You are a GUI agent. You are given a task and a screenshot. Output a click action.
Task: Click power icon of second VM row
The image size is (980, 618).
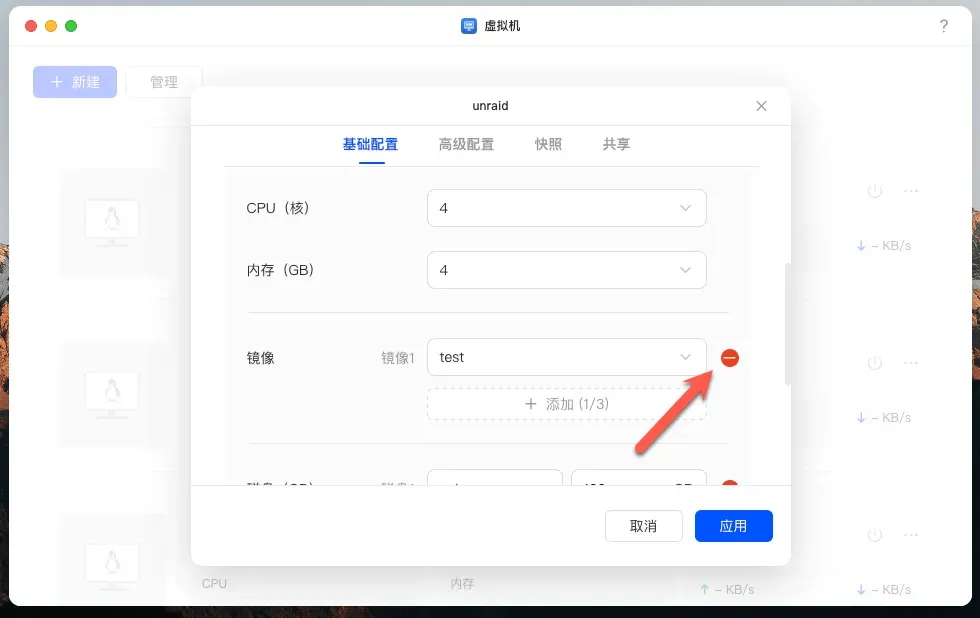(874, 362)
